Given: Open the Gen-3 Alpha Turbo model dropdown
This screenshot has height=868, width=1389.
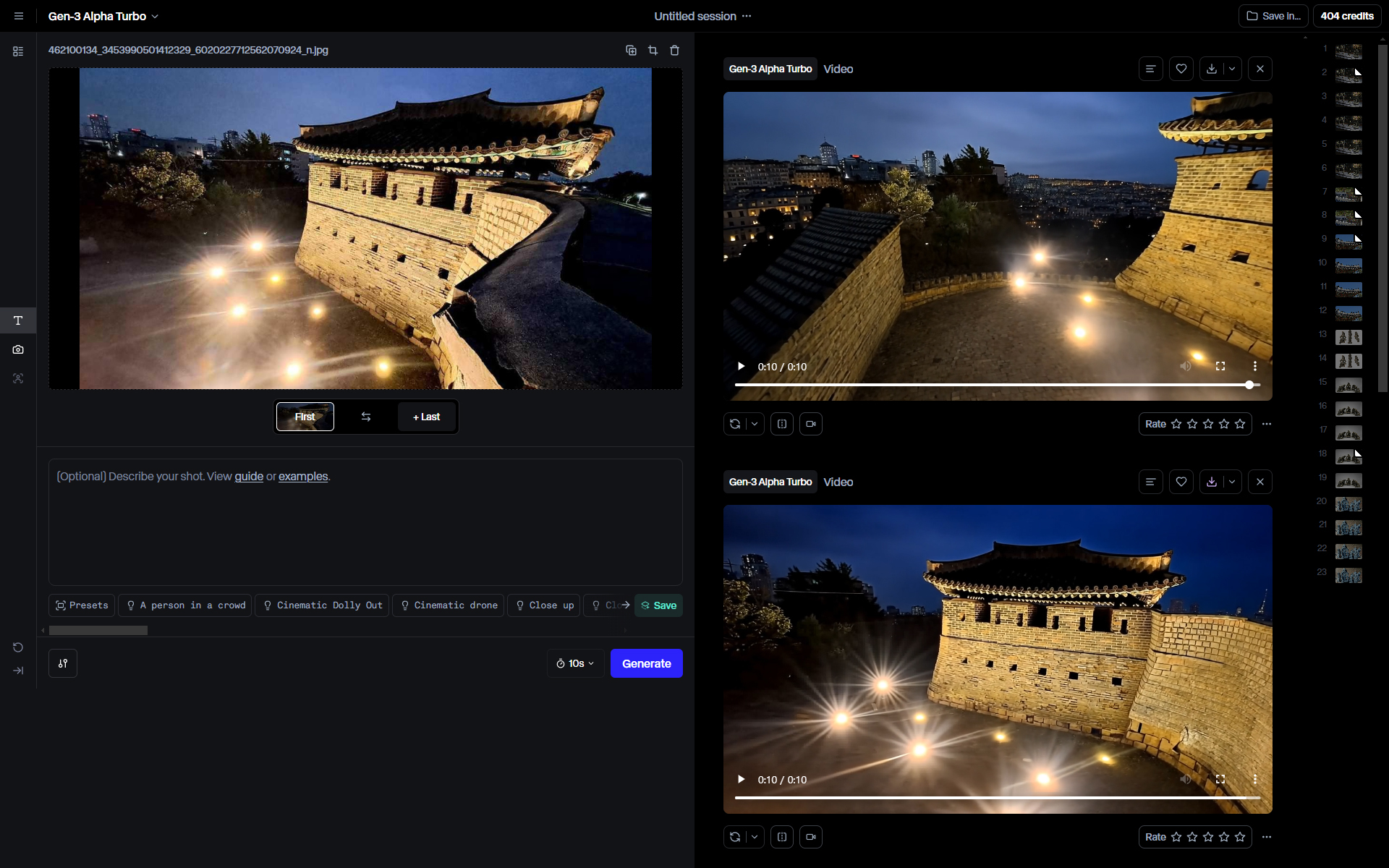Looking at the screenshot, I should point(103,16).
